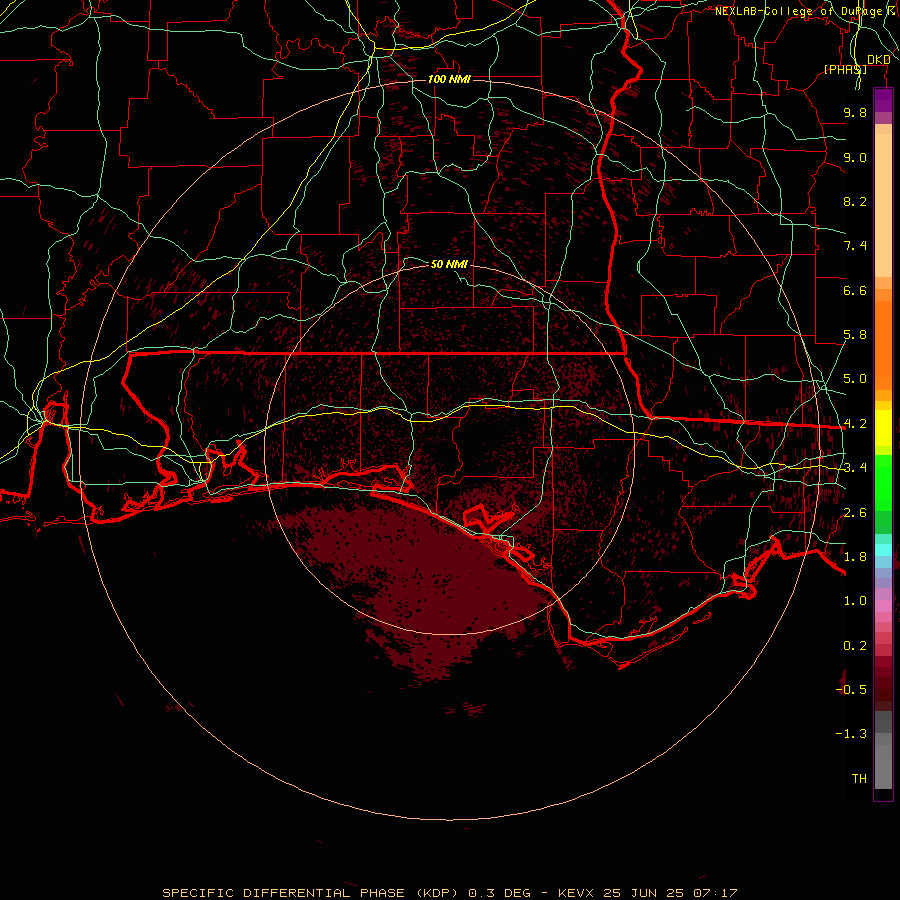Viewport: 900px width, 900px height.
Task: Click the 1.0 scale value
Action: (855, 601)
